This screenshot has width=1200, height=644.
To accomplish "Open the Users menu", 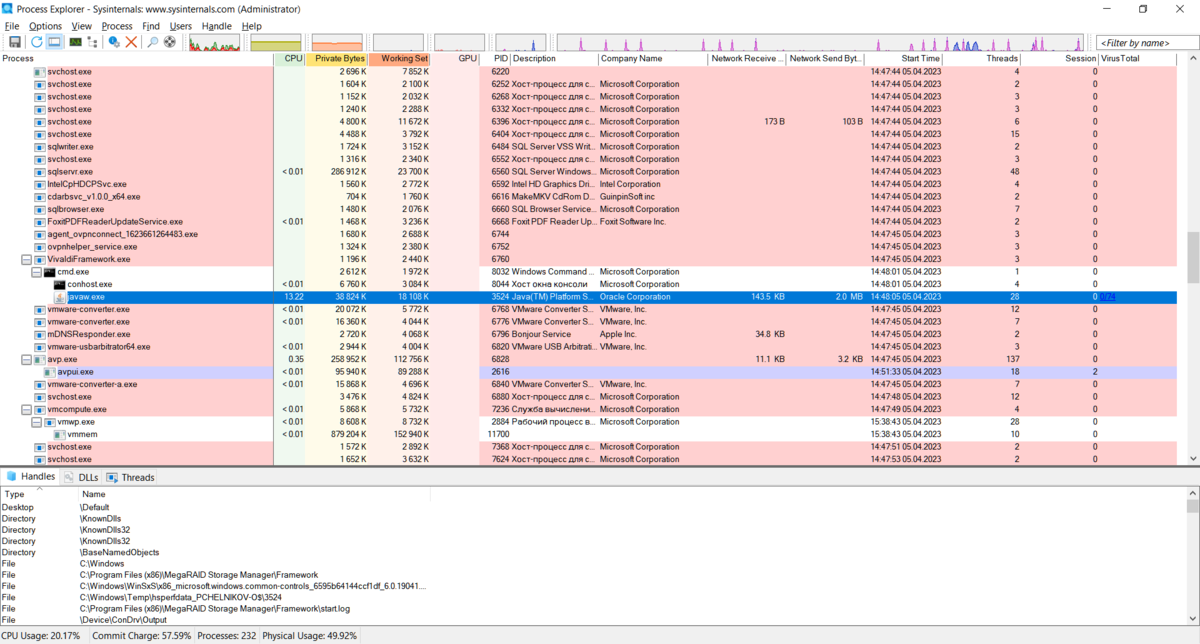I will pyautogui.click(x=181, y=26).
